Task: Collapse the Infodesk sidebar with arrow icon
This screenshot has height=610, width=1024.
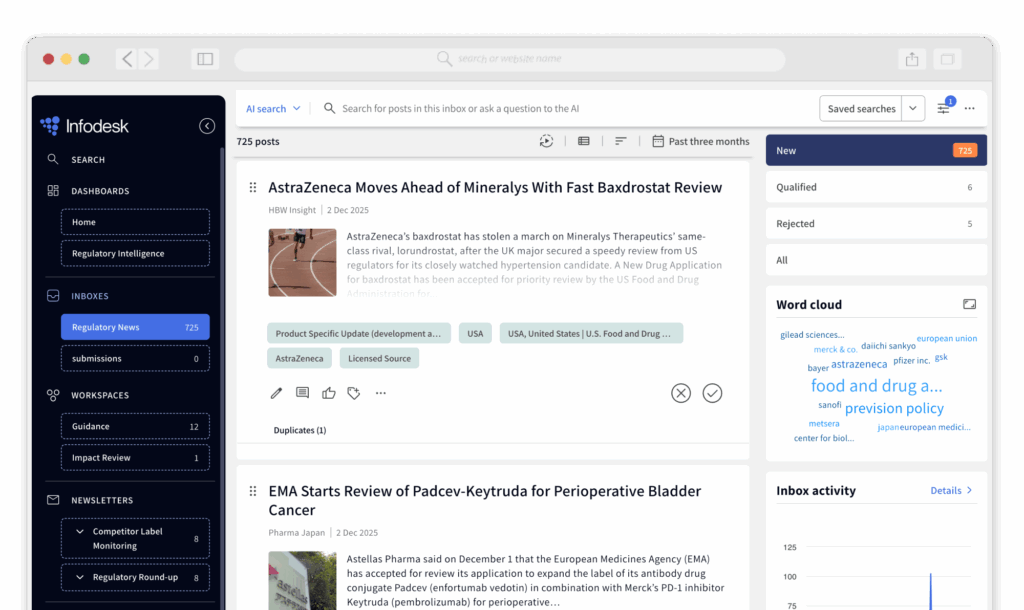Action: tap(207, 126)
